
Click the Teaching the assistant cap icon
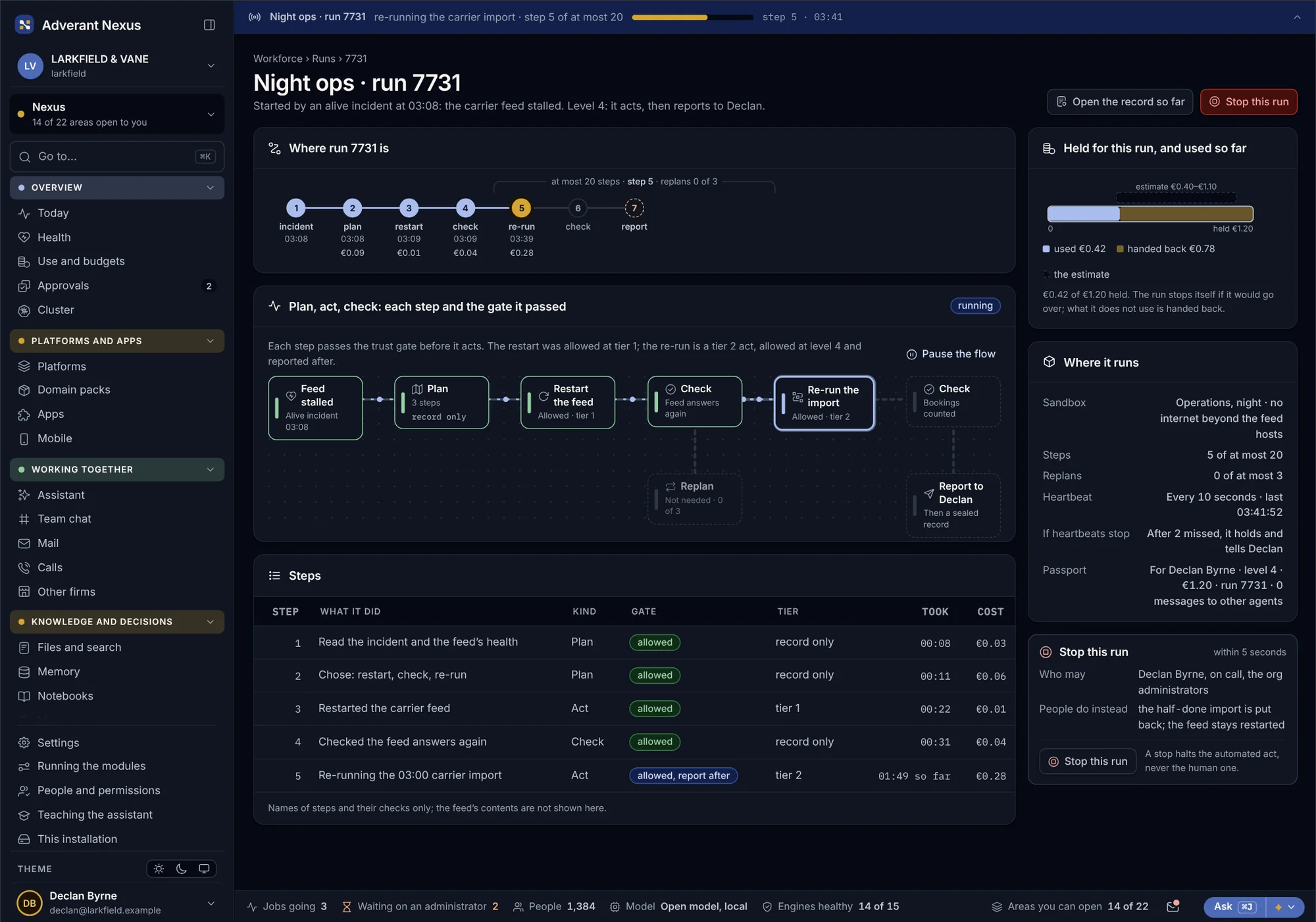(x=24, y=815)
